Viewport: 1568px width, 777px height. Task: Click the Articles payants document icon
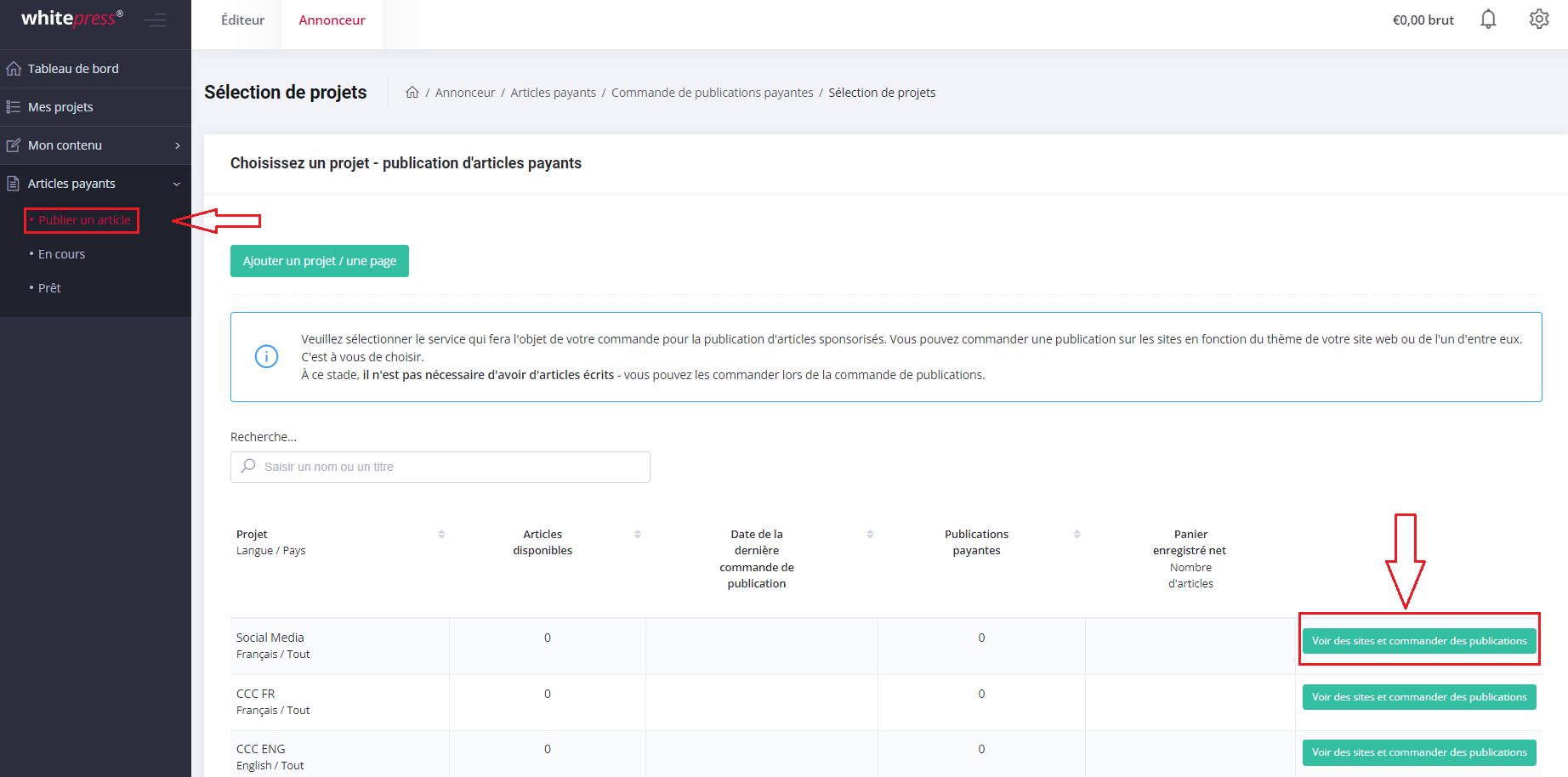coord(14,184)
